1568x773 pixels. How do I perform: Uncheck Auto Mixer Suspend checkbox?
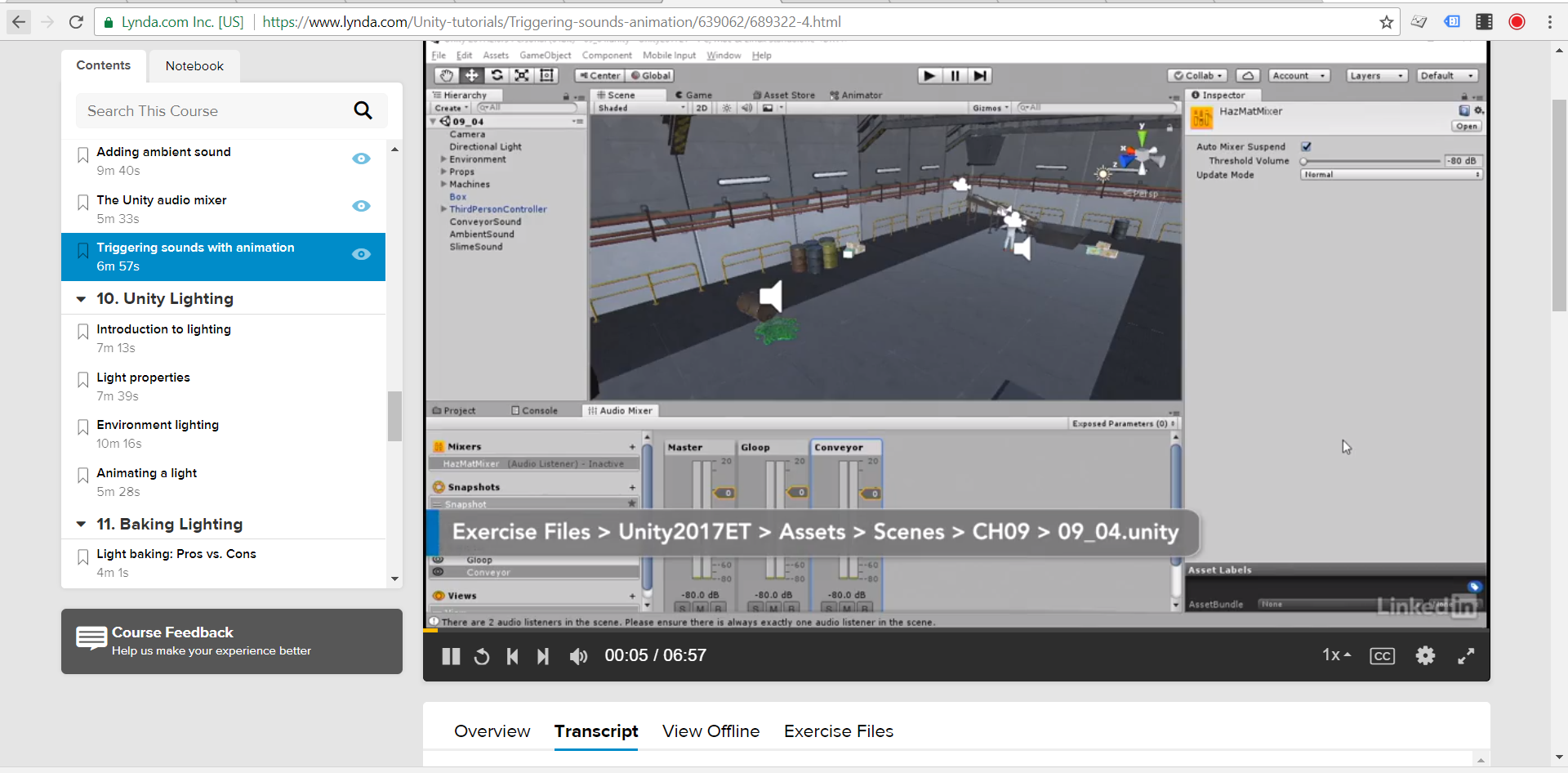tap(1306, 146)
